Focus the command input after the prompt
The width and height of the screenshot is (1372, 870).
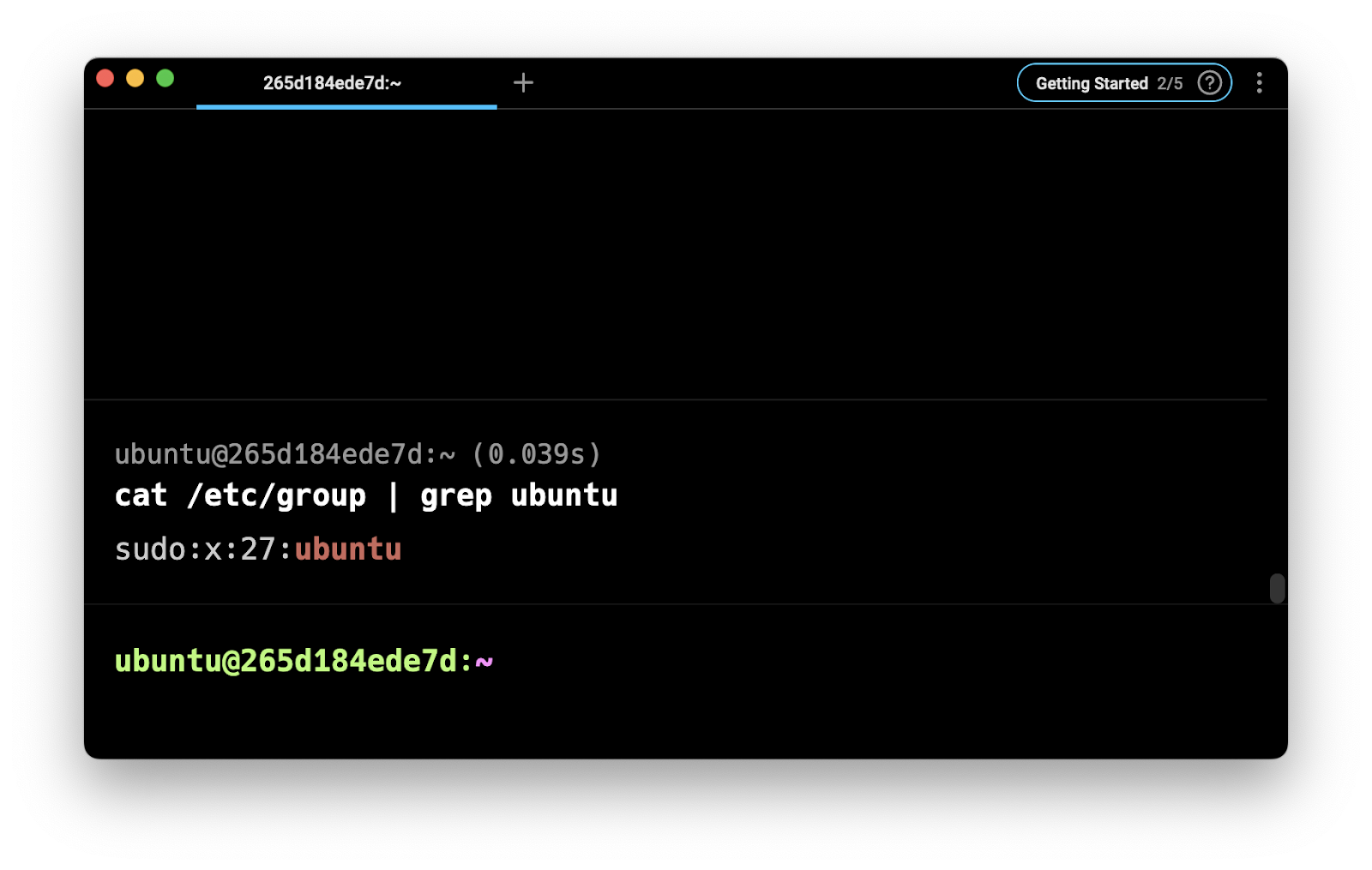[772, 661]
